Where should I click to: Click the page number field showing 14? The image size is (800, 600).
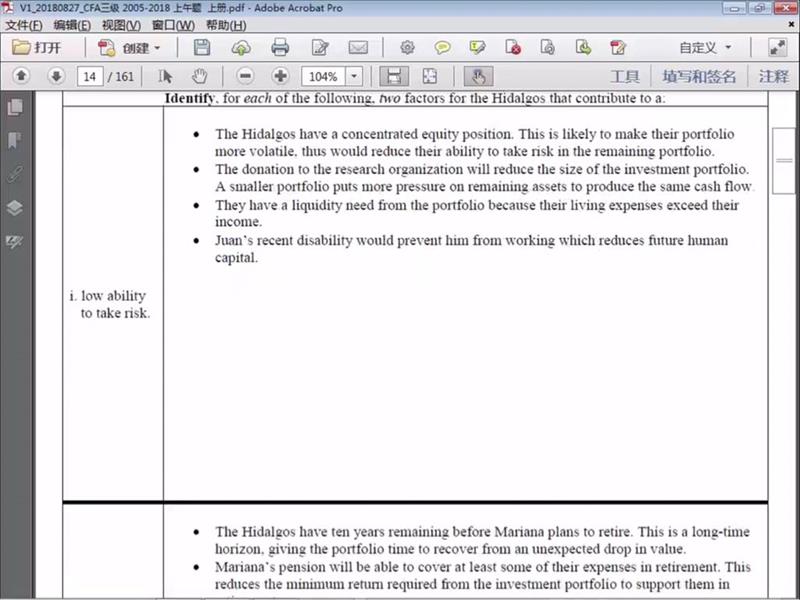tap(90, 77)
